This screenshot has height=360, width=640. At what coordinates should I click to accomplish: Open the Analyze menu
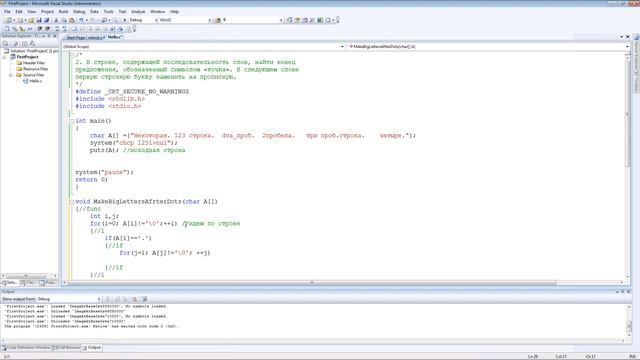pyautogui.click(x=138, y=11)
